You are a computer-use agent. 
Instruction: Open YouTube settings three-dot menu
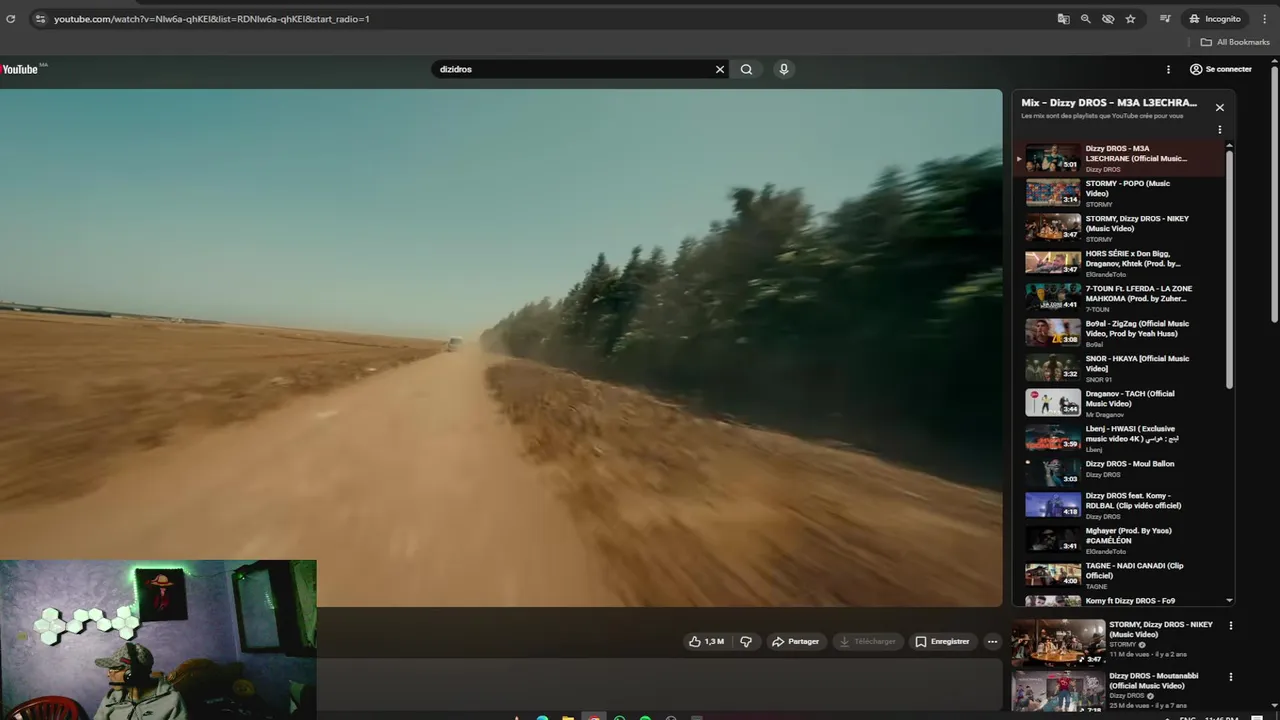coord(1168,69)
